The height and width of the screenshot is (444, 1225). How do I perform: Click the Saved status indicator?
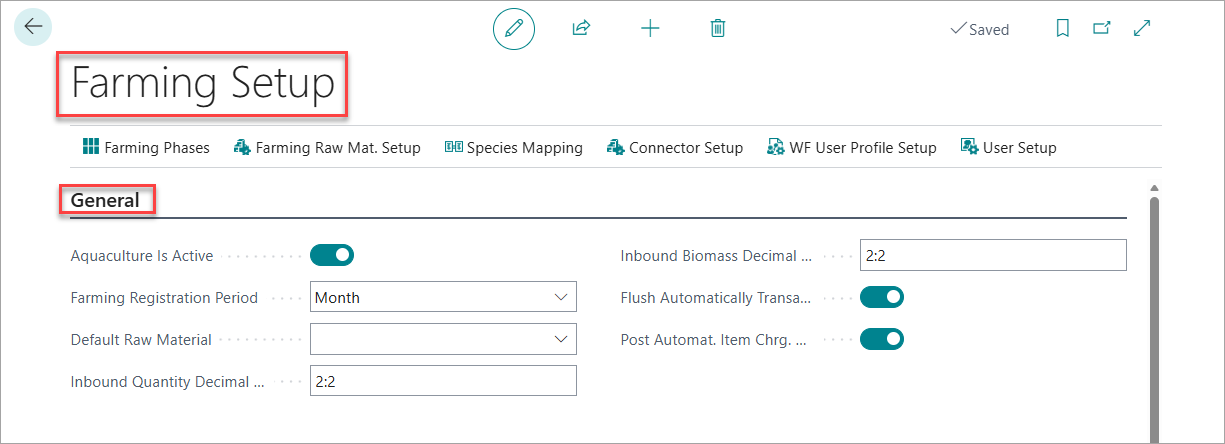[980, 29]
